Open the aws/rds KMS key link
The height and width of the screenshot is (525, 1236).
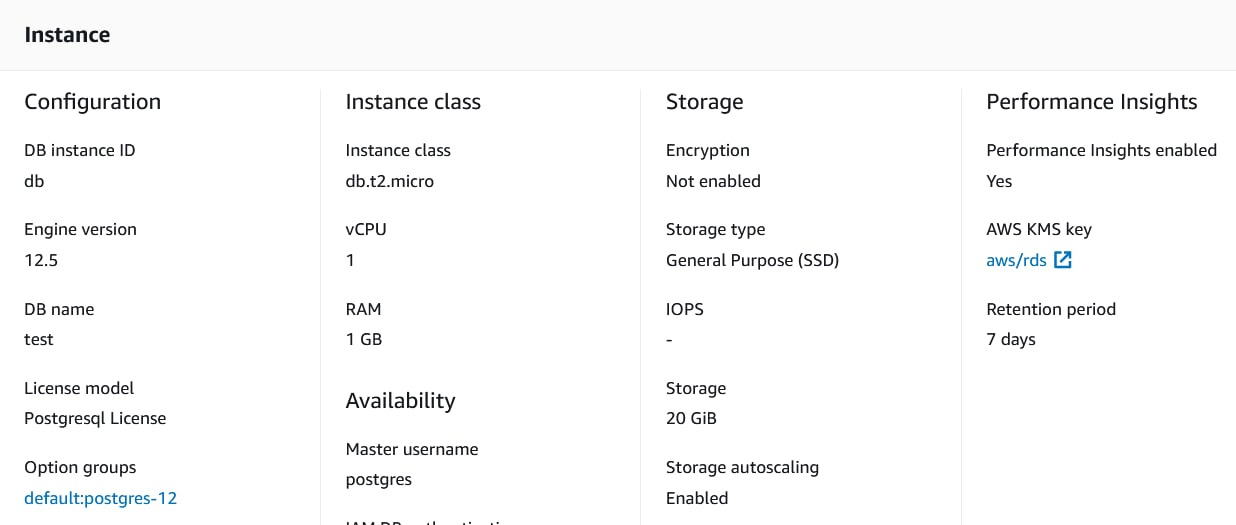tap(1016, 260)
